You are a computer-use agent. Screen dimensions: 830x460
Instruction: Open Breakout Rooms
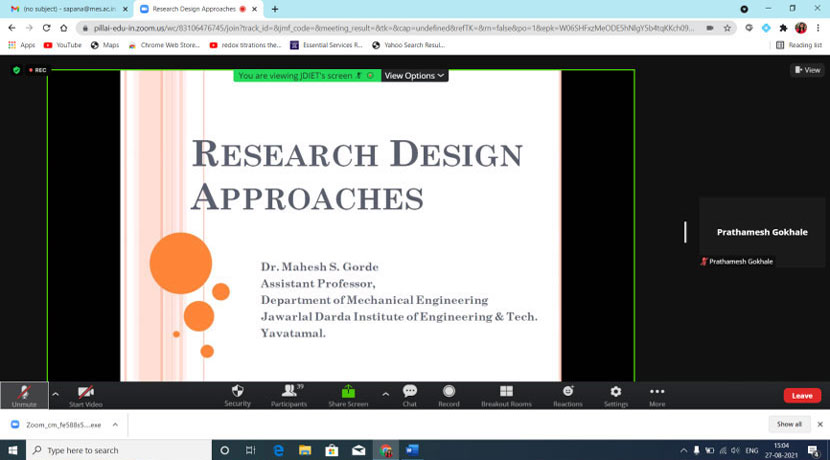pos(506,395)
